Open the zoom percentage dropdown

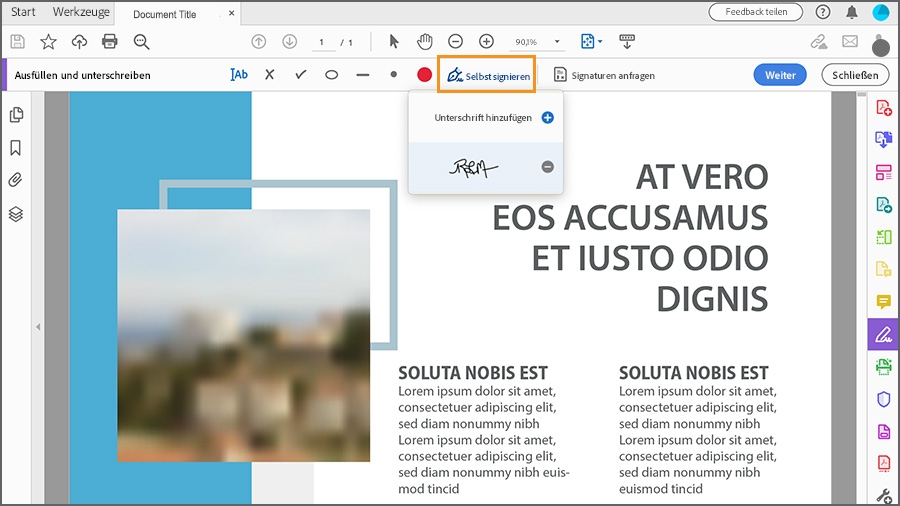pos(556,42)
